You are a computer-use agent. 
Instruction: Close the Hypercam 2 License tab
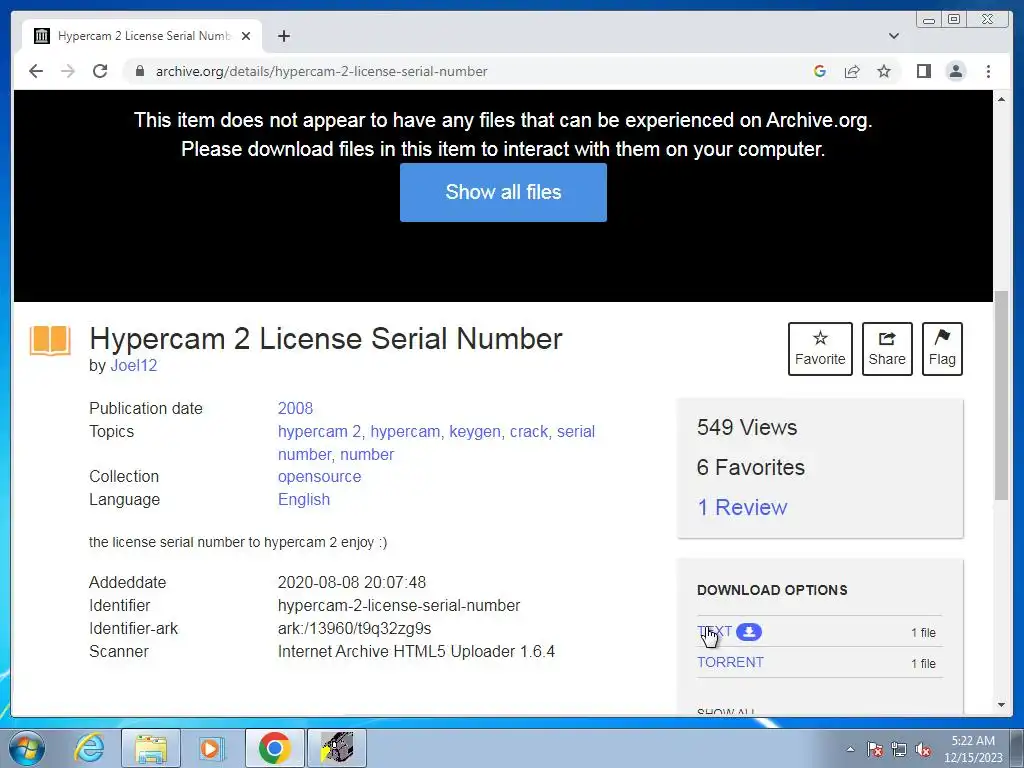(x=246, y=36)
